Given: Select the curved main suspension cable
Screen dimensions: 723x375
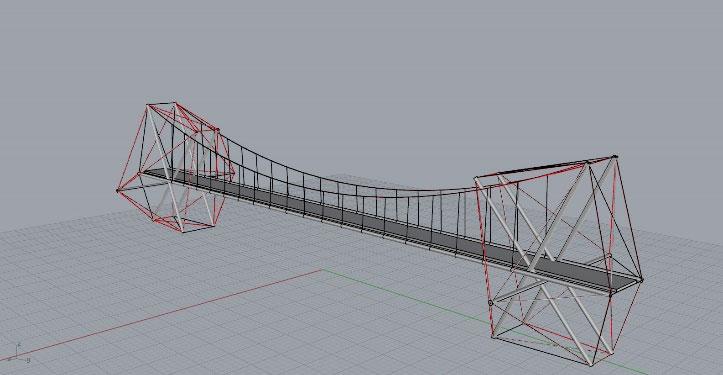Looking at the screenshot, I should point(323,178).
